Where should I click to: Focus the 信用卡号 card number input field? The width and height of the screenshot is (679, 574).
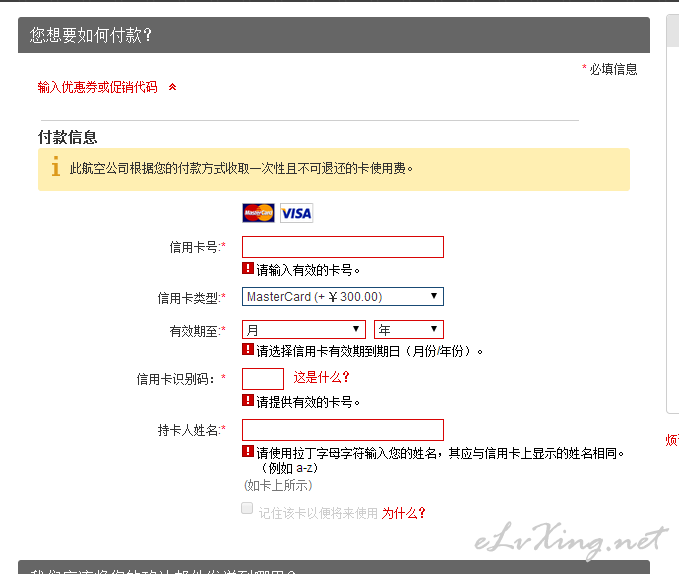point(342,247)
